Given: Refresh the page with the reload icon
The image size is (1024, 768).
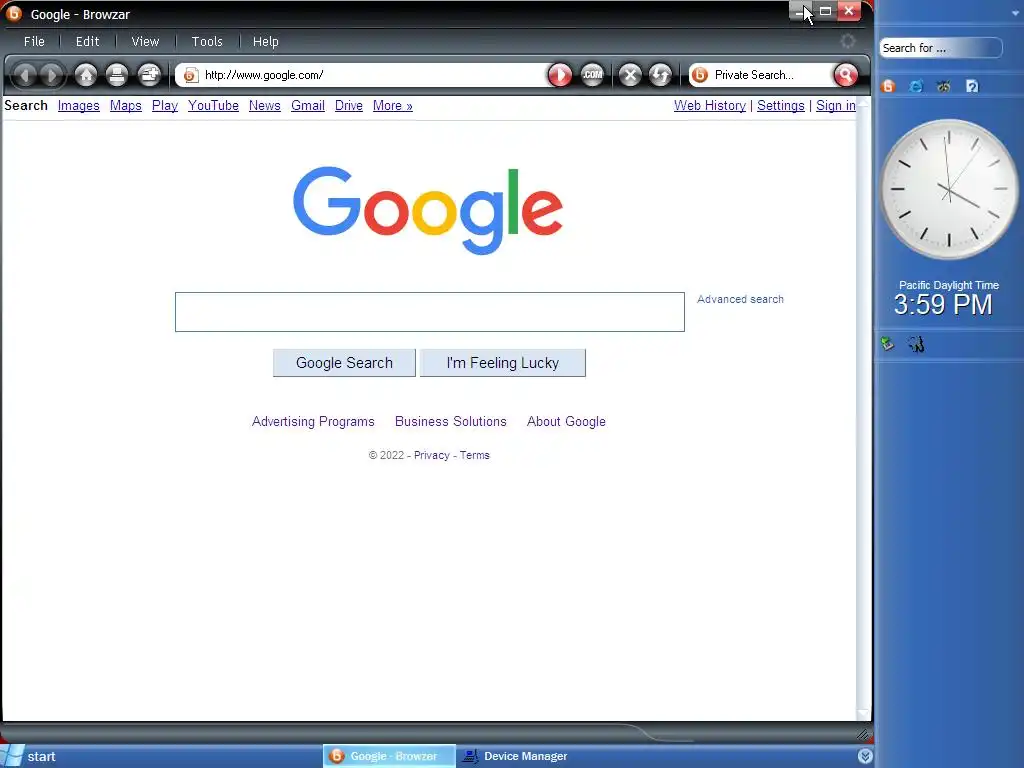Looking at the screenshot, I should [660, 75].
